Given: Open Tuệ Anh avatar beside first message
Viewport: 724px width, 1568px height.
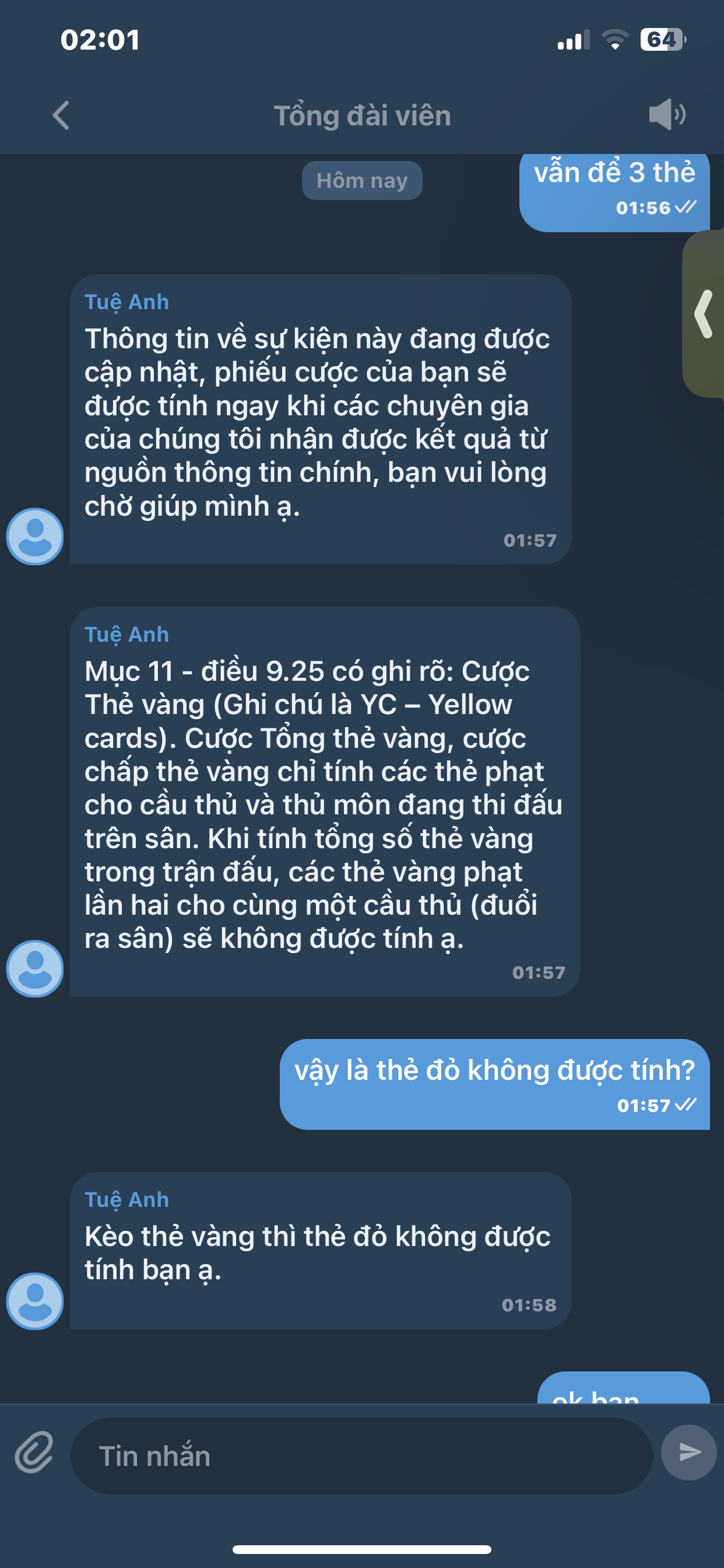Looking at the screenshot, I should pyautogui.click(x=34, y=537).
